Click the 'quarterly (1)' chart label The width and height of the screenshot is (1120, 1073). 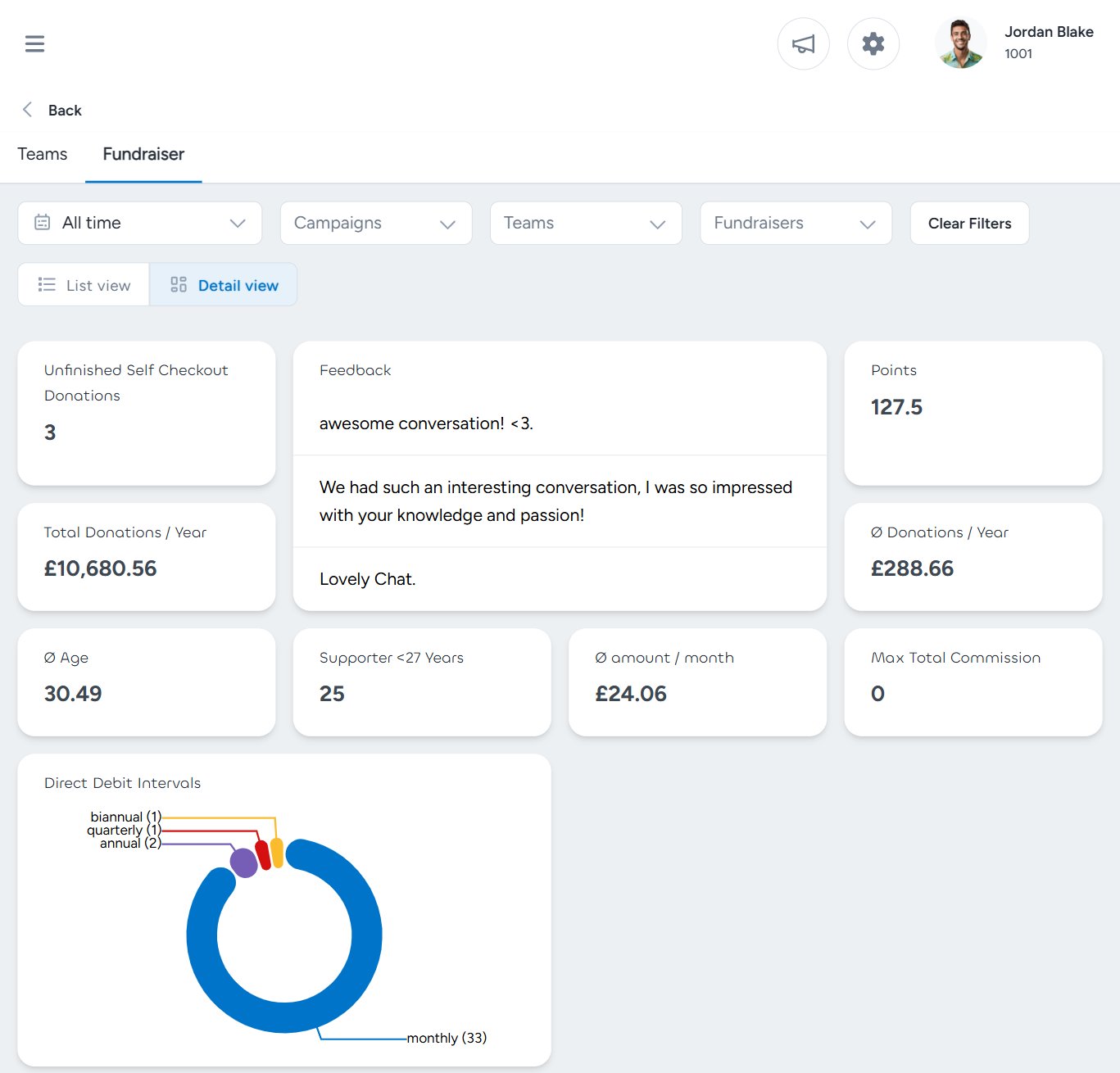pos(124,830)
